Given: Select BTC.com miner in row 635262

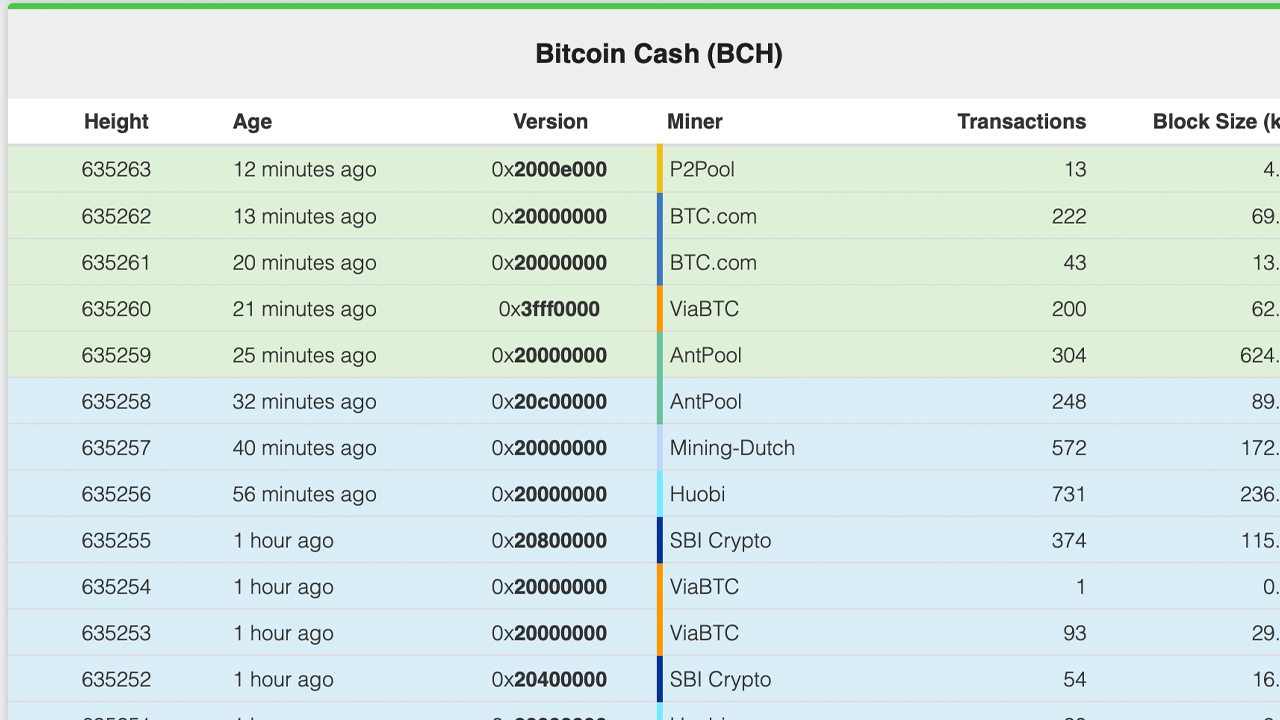Looking at the screenshot, I should click(713, 216).
